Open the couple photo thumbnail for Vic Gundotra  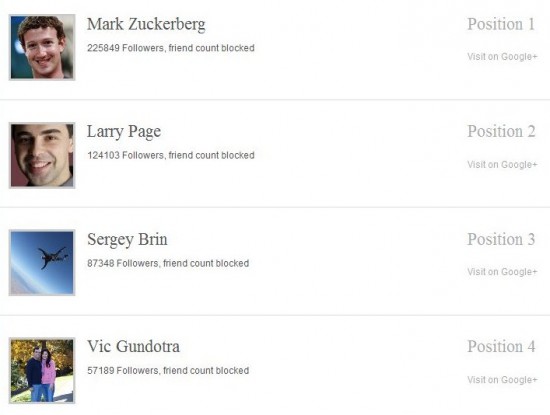coord(42,370)
